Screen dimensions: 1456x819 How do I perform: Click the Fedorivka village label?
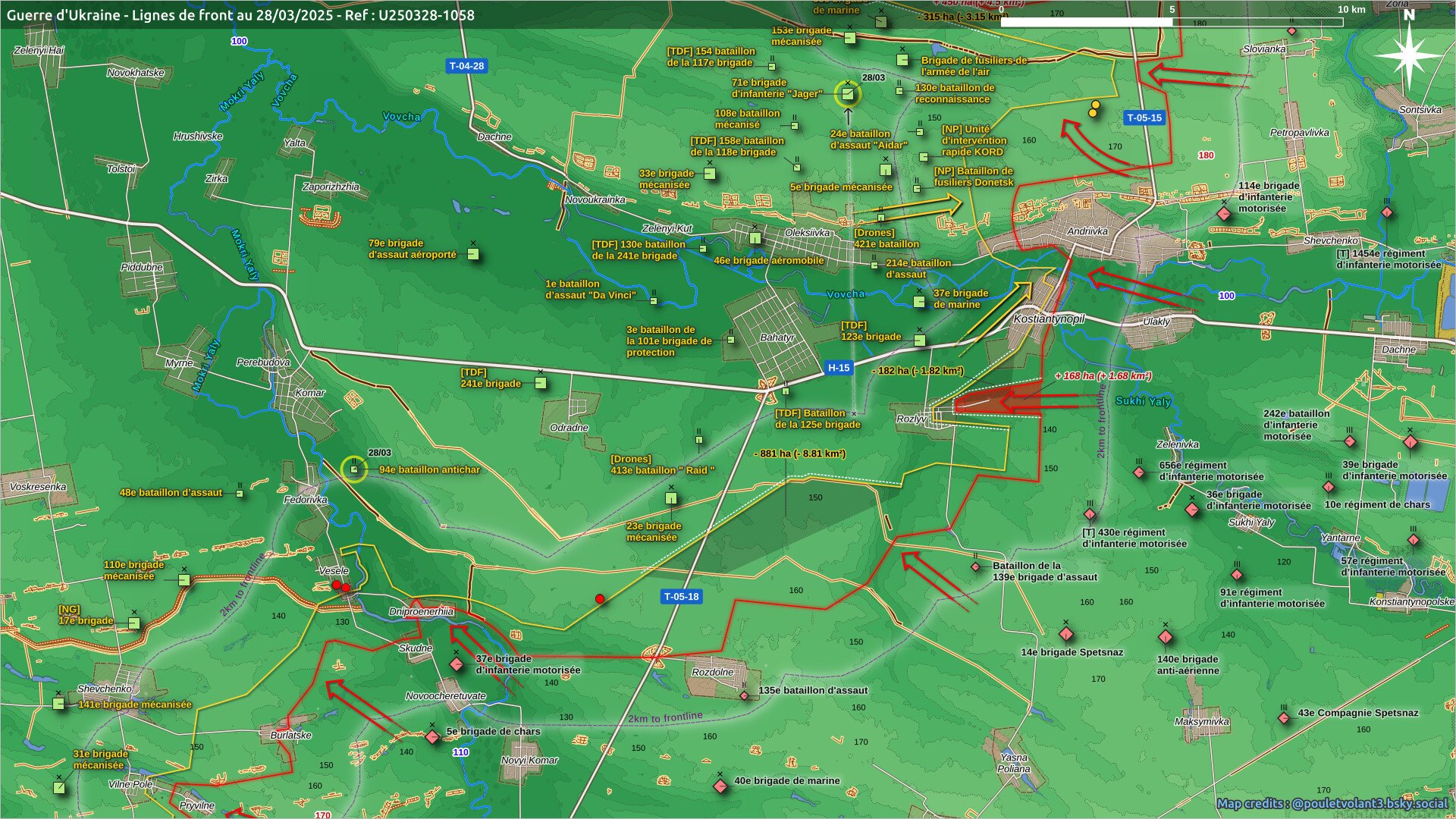pos(306,500)
